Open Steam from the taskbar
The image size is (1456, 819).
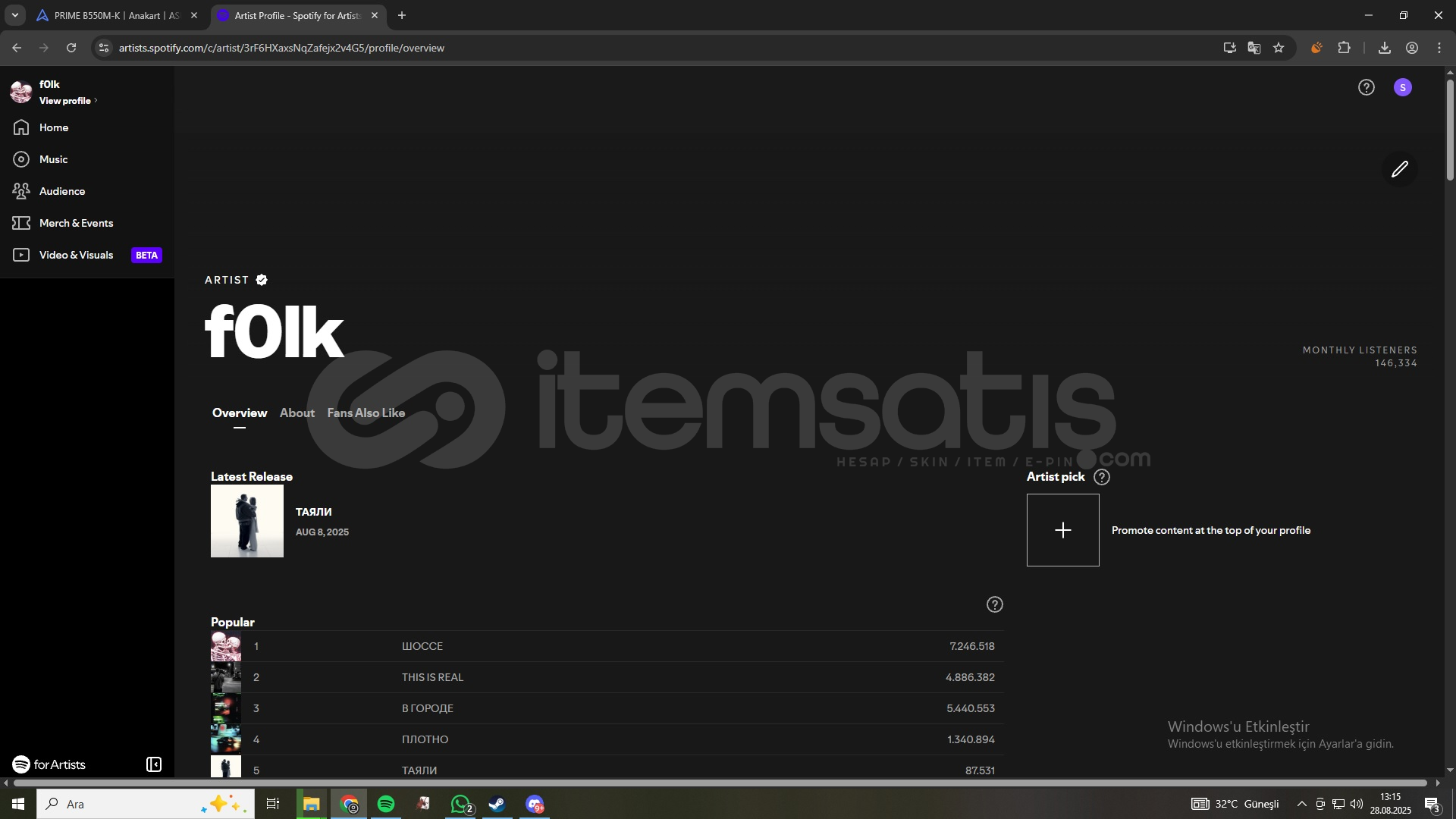tap(497, 804)
